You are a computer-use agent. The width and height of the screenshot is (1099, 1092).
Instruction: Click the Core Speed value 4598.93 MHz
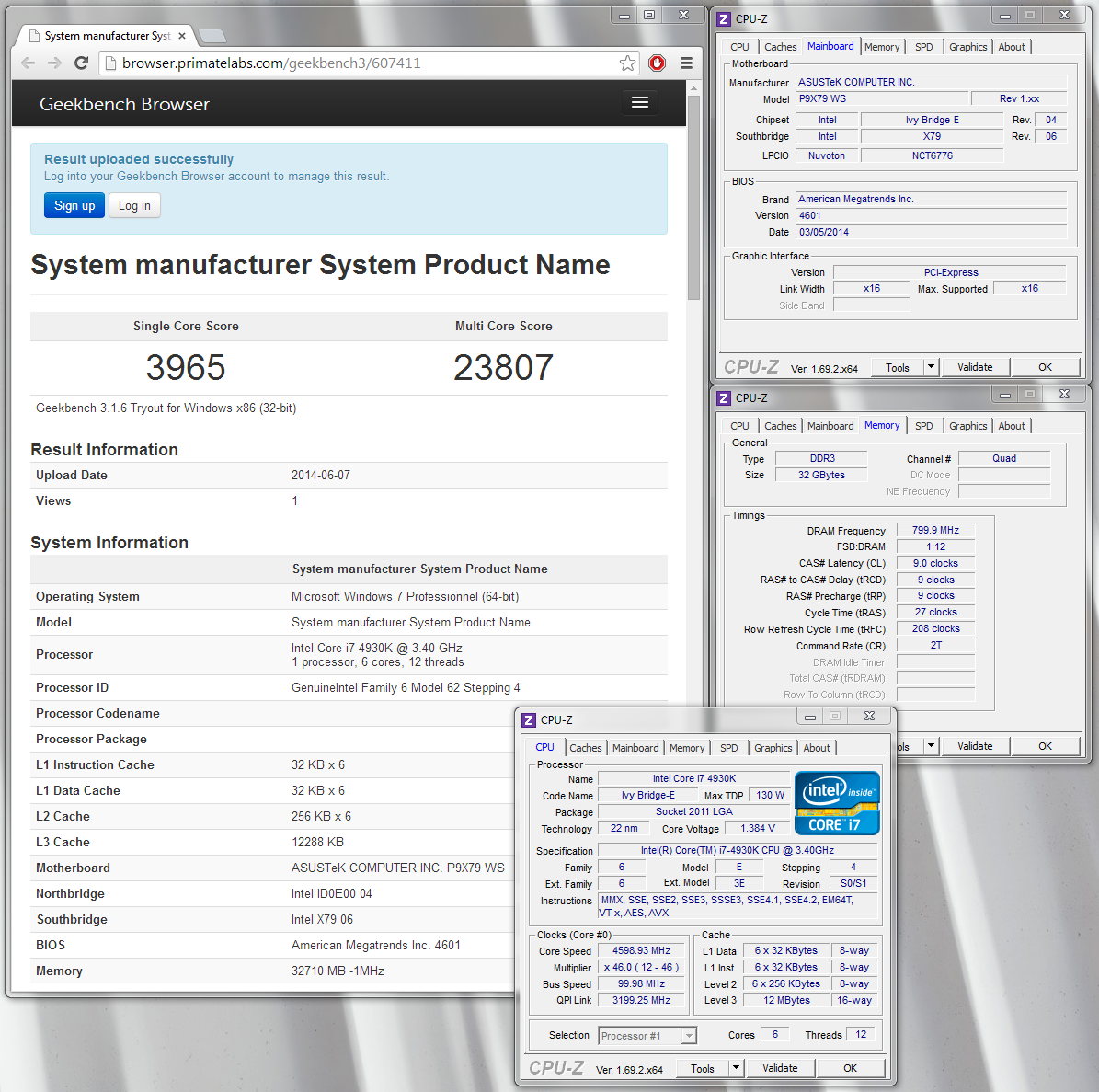point(641,950)
